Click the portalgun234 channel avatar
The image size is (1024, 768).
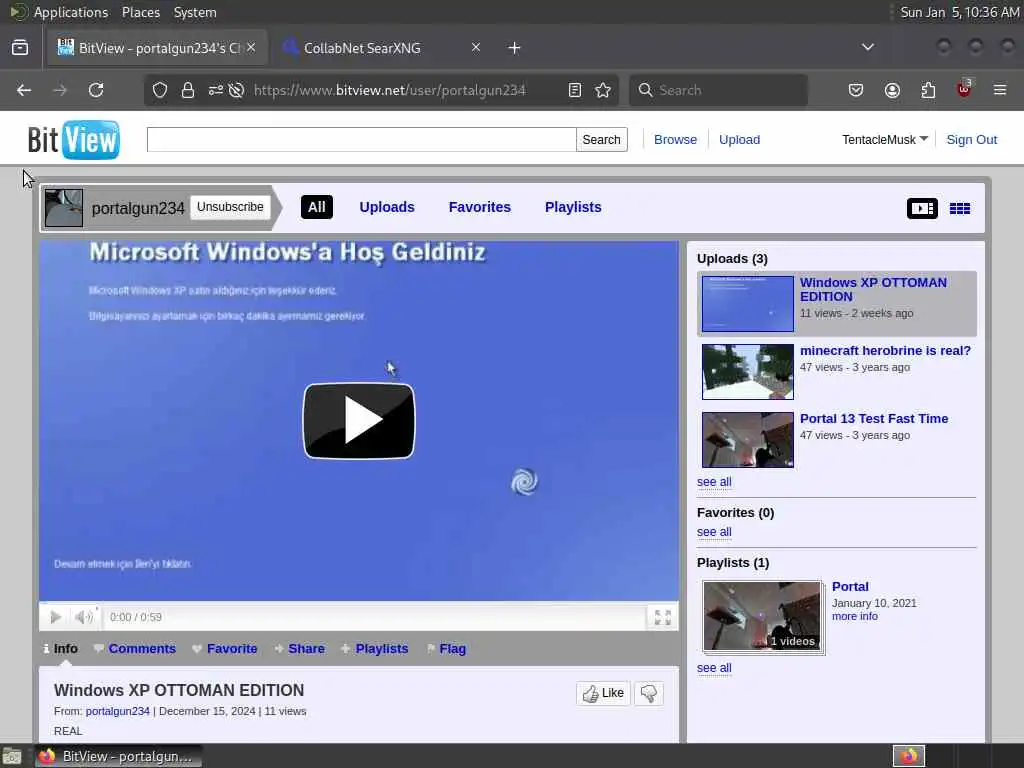click(64, 208)
